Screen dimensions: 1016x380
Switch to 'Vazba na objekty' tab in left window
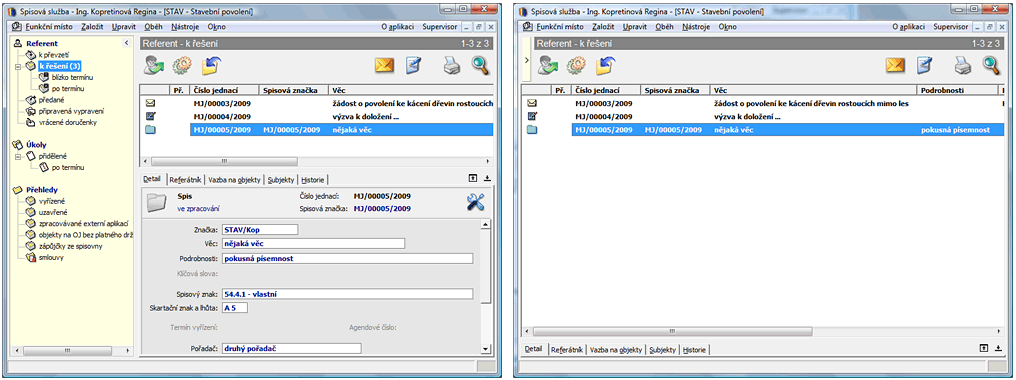235,179
